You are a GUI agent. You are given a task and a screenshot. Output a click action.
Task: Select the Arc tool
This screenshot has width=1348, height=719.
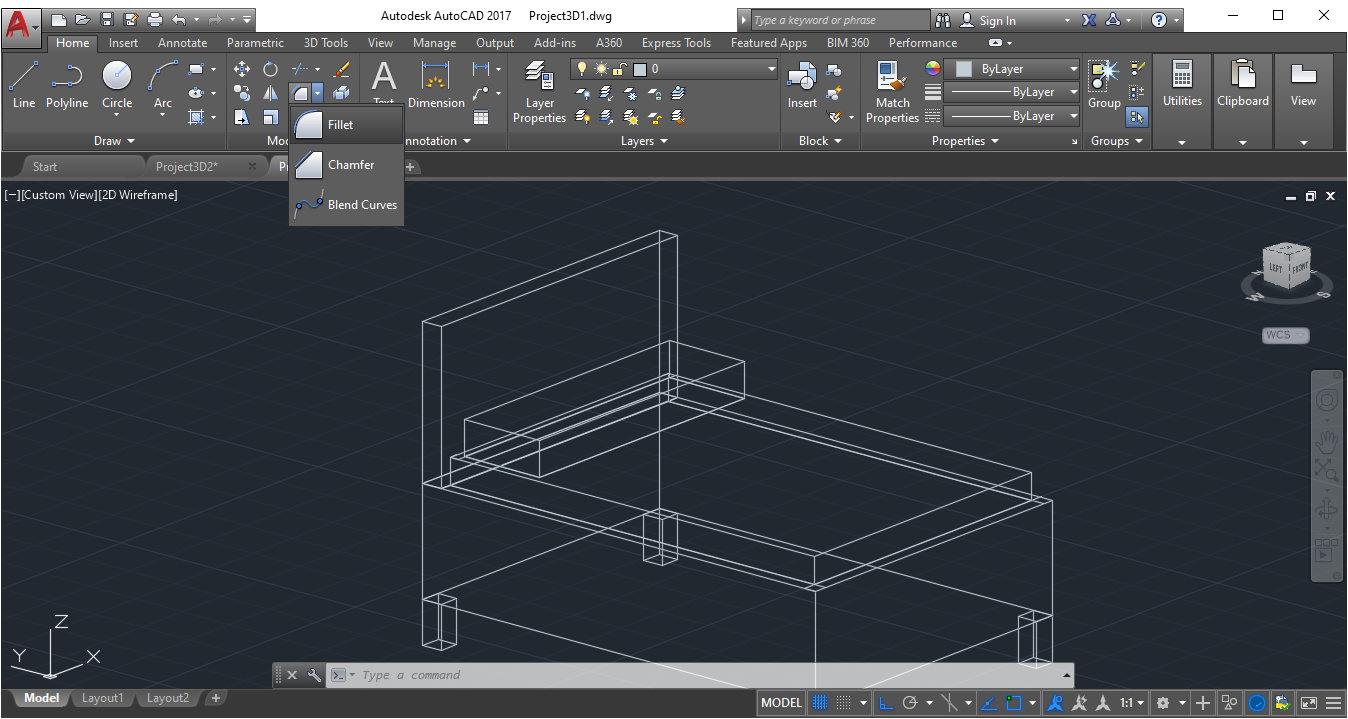[x=162, y=84]
